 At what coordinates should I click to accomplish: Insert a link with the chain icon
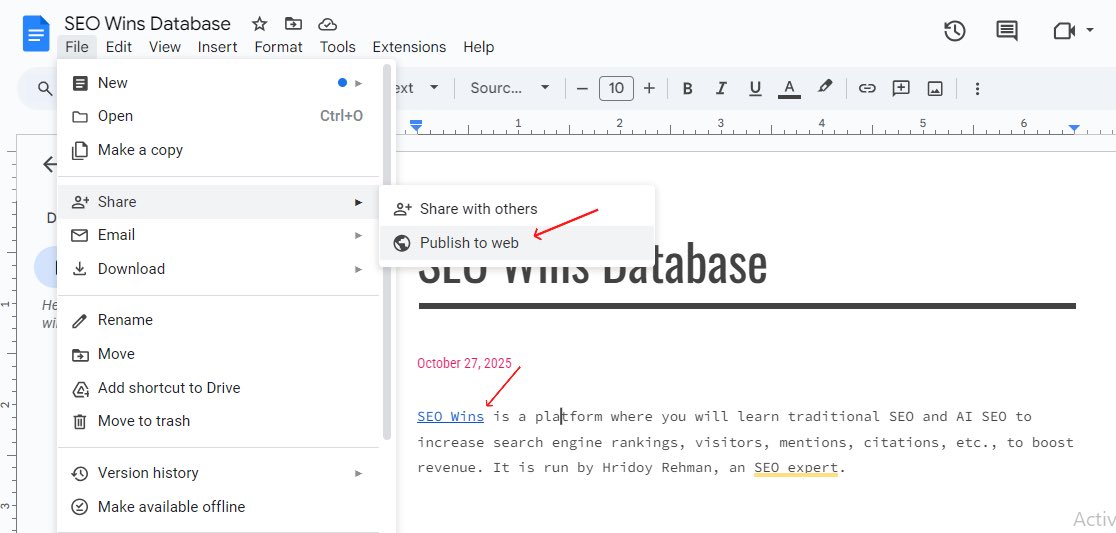(866, 88)
